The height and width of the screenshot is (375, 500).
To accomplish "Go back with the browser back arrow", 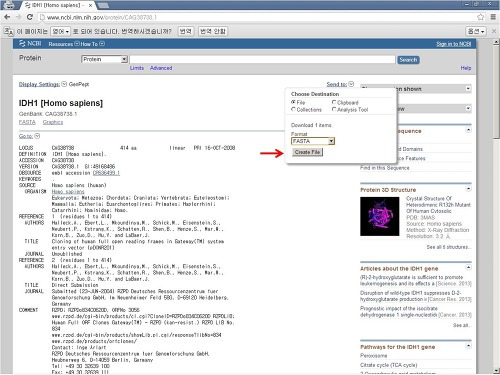I will point(7,17).
